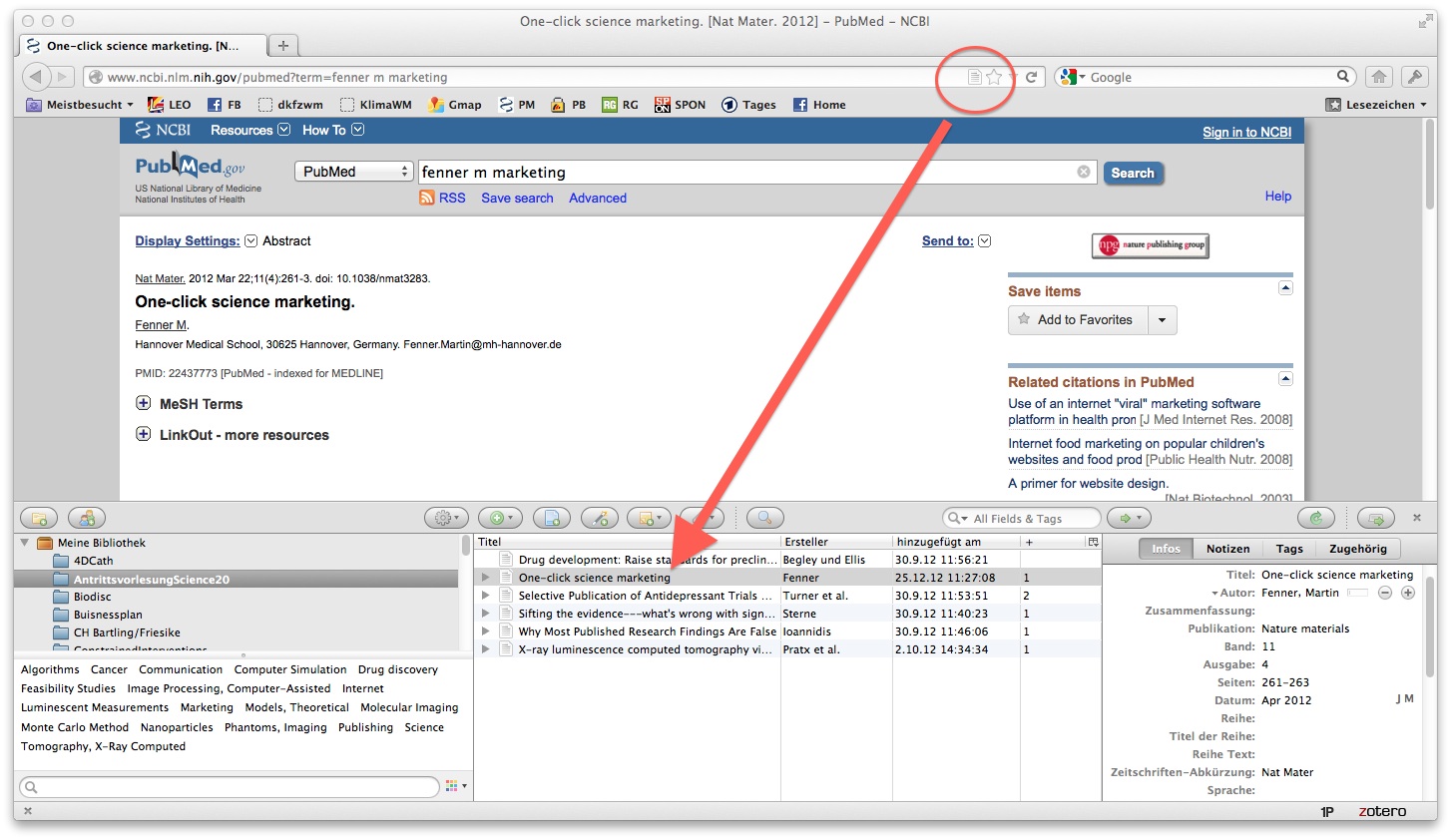Bookmark page with the star icon

[994, 77]
